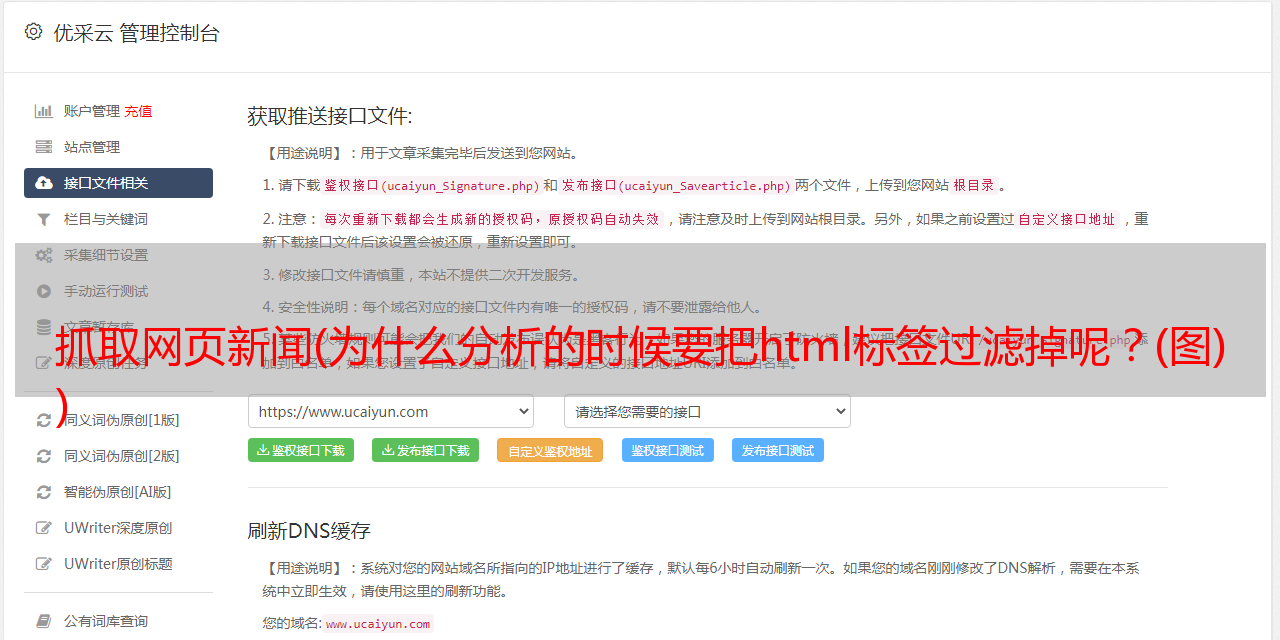
Task: Click the blue 发布接口测试 button
Action: pyautogui.click(x=778, y=450)
